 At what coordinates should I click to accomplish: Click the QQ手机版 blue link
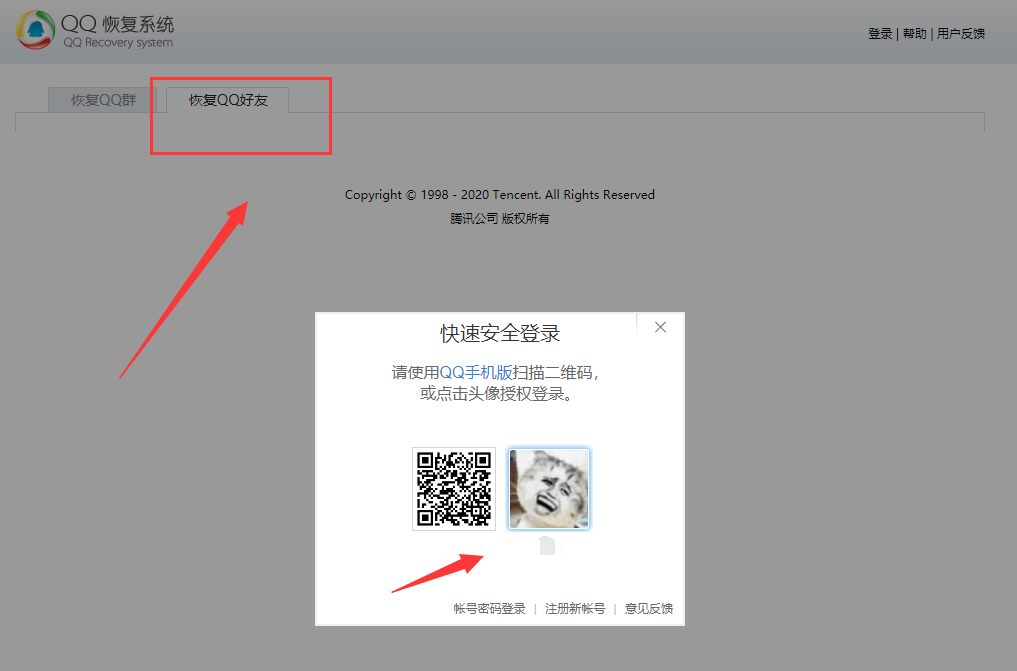tap(476, 373)
